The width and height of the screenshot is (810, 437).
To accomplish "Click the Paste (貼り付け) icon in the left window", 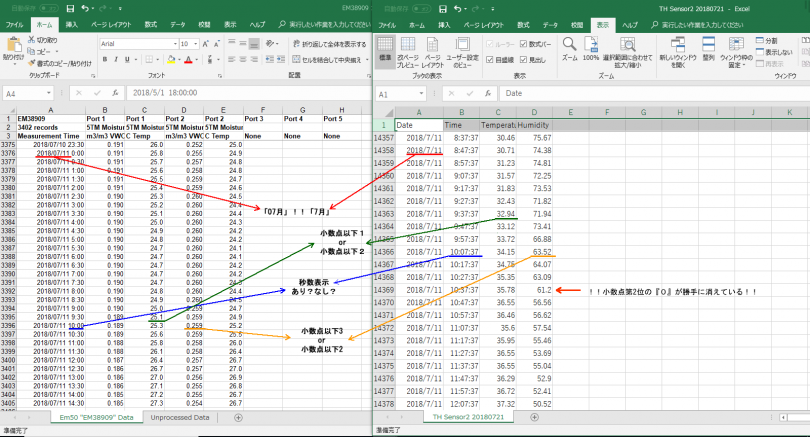I will [x=13, y=45].
